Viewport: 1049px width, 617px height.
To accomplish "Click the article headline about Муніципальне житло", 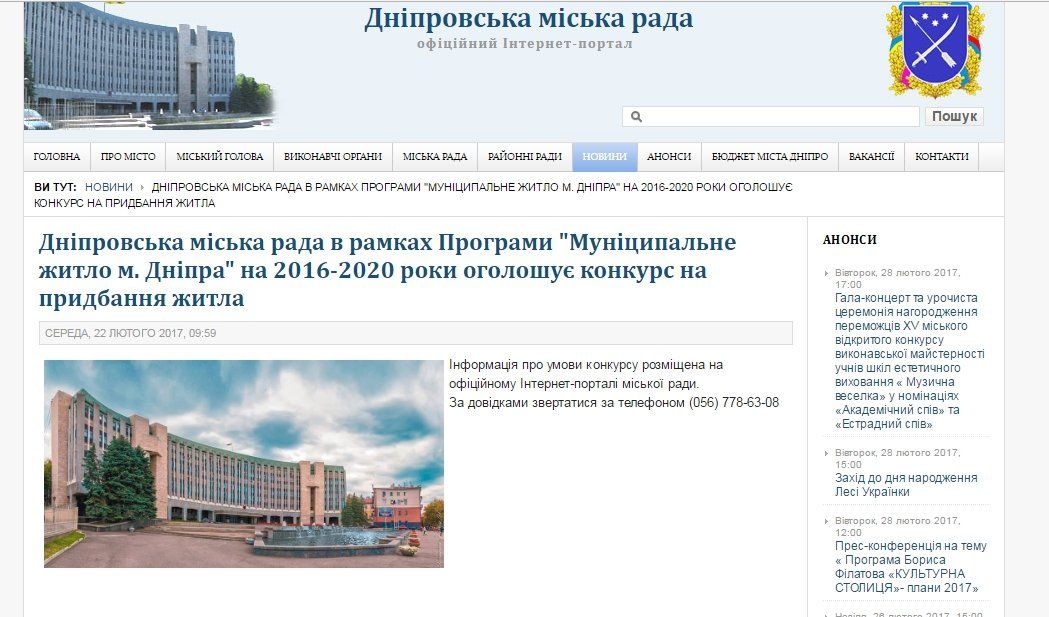I will coord(386,270).
